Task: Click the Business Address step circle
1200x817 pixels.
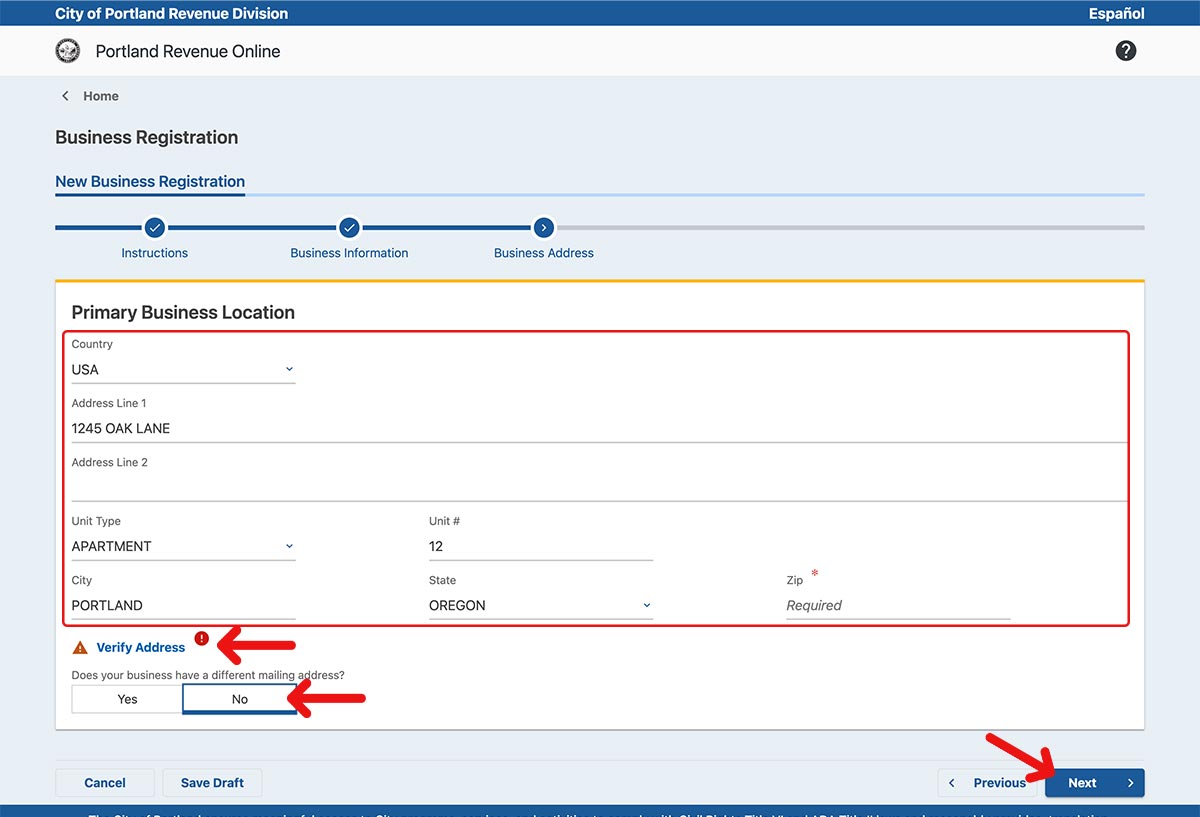Action: tap(543, 228)
